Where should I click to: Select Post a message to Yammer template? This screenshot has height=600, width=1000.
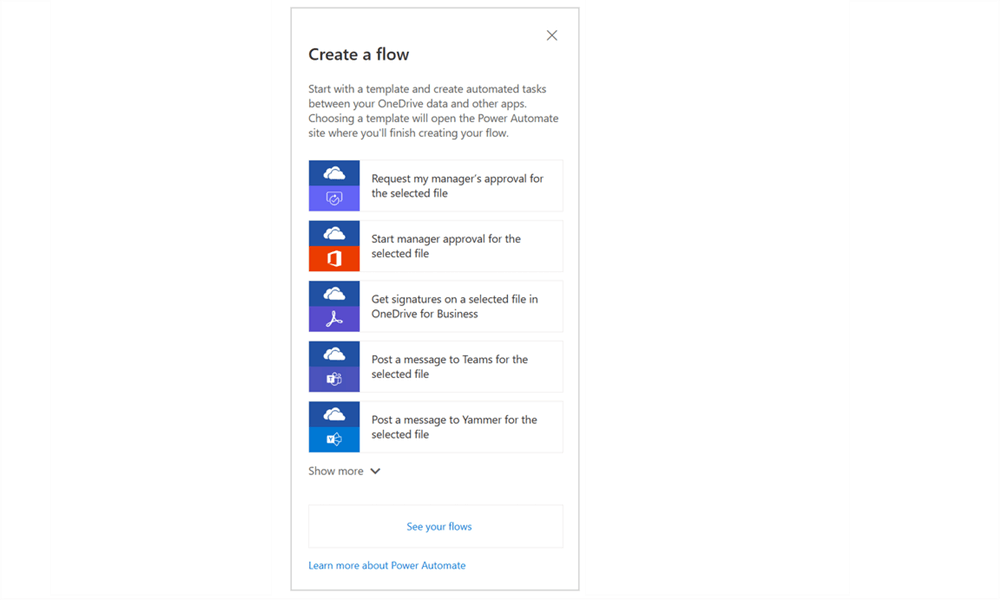454,427
